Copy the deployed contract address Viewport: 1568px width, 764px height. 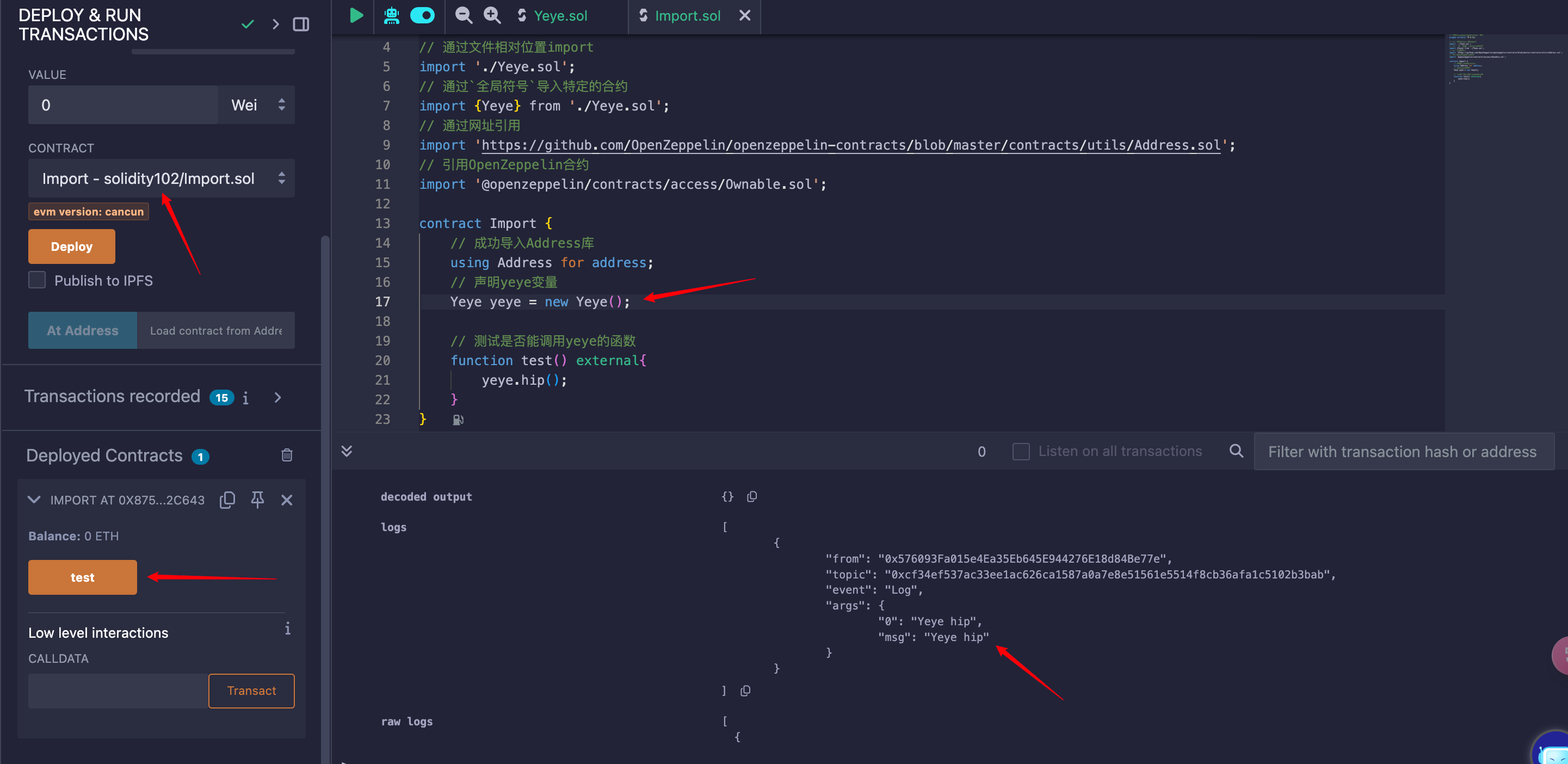click(x=227, y=500)
